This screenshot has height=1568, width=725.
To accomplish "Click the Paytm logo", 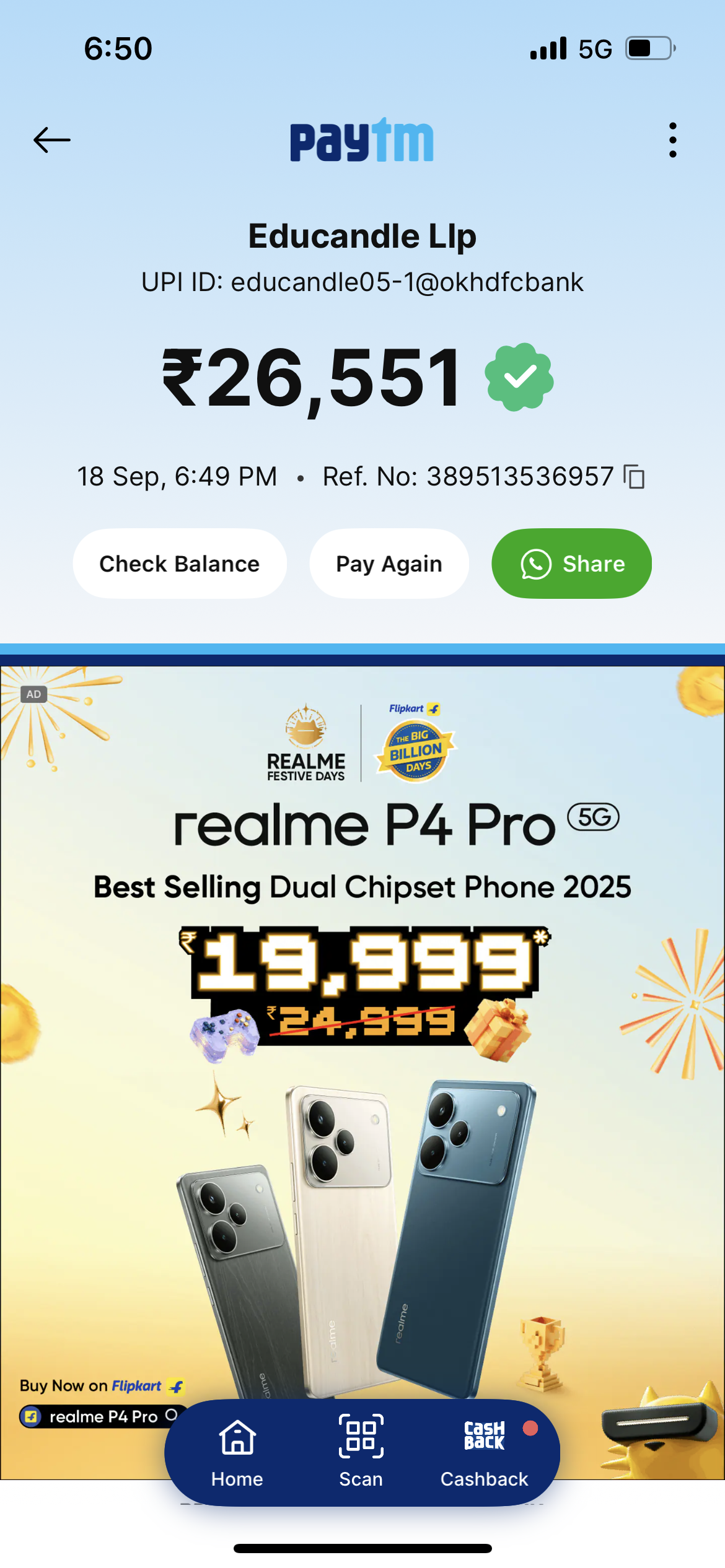I will pos(362,140).
